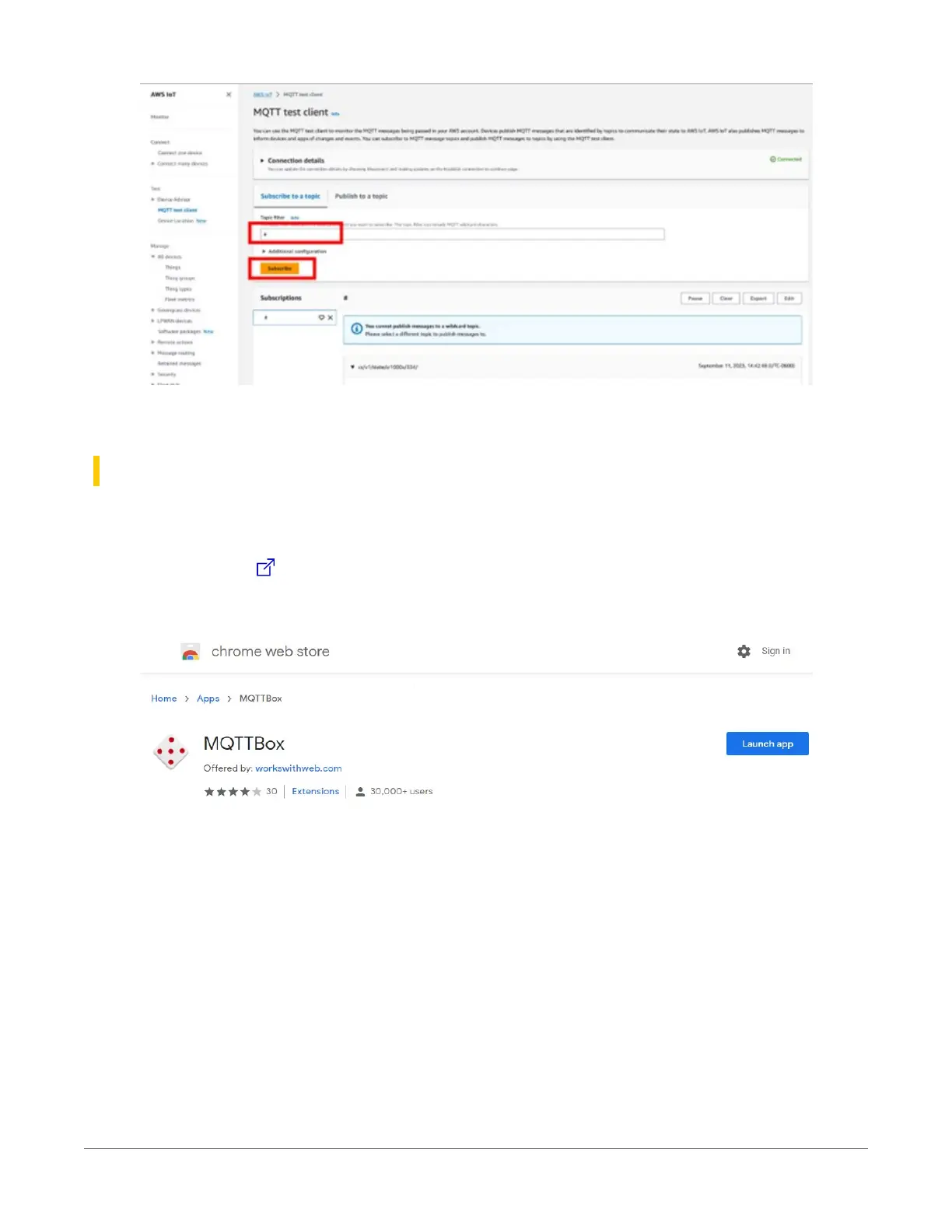952x1232 pixels.
Task: Open the workswithweb.com link
Action: [x=299, y=768]
